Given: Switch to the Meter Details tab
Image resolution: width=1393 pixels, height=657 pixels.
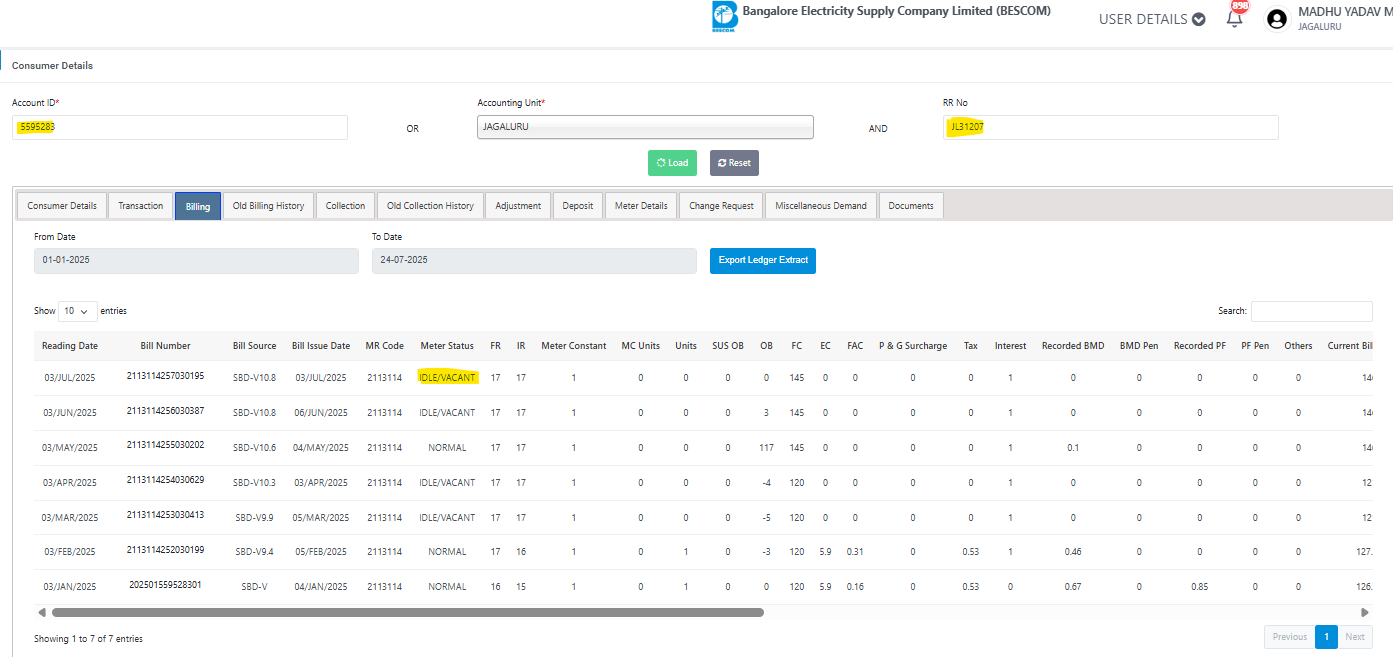Looking at the screenshot, I should pyautogui.click(x=641, y=206).
